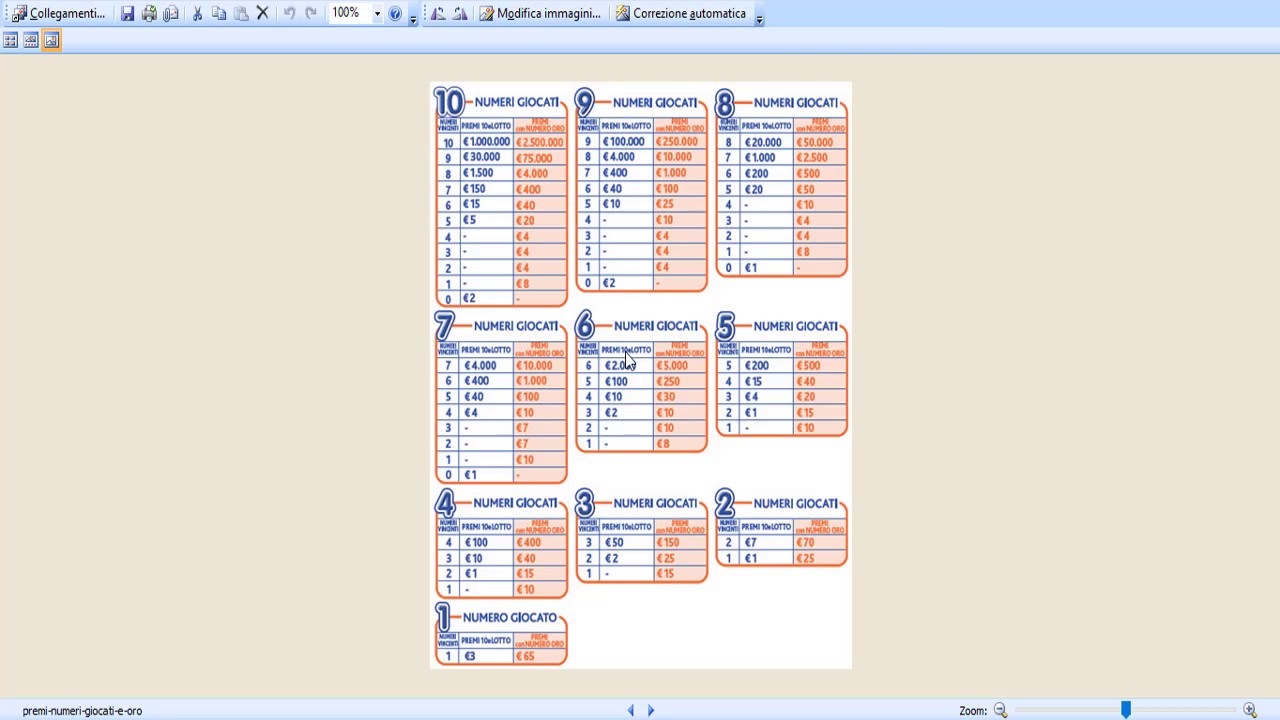The image size is (1280, 720).
Task: Switch to filmstrip view icon
Action: click(x=31, y=40)
